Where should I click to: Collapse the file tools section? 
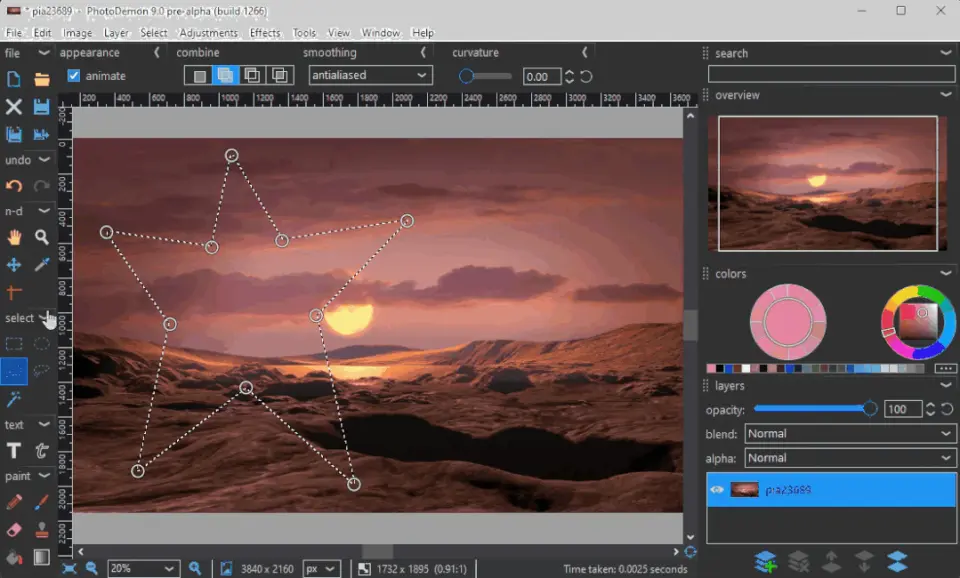[43, 53]
